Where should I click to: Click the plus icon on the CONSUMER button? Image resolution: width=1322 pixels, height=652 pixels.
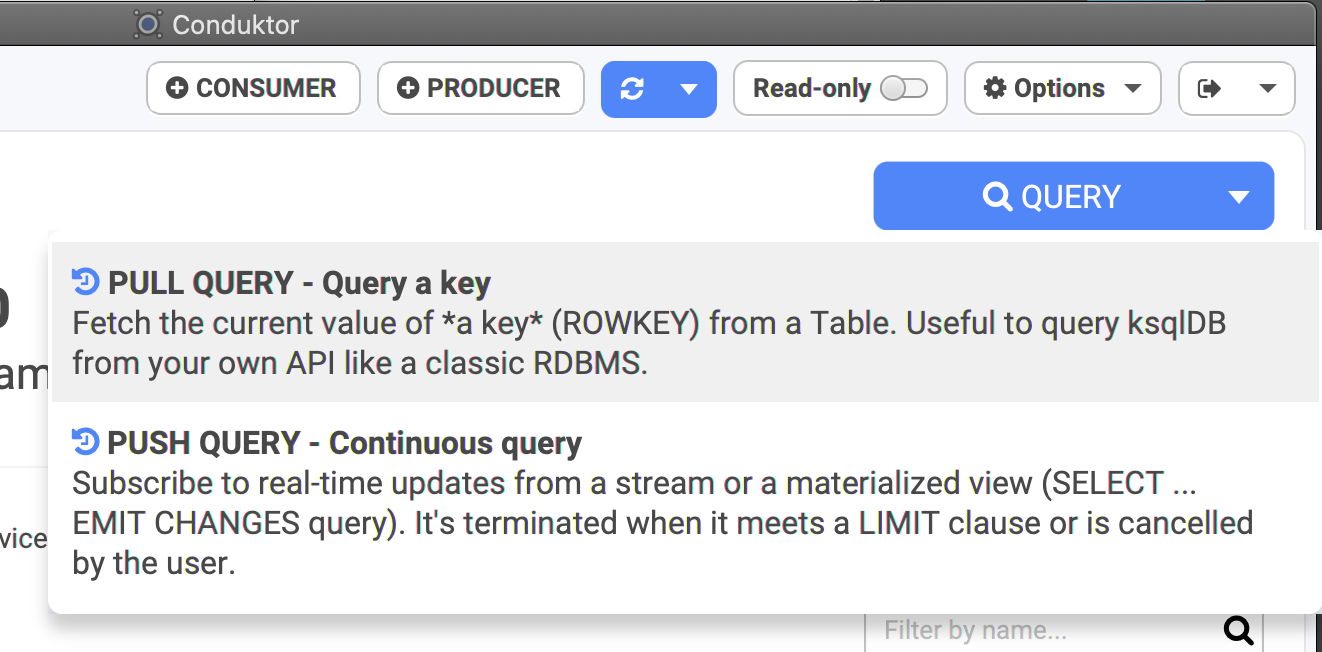tap(177, 89)
